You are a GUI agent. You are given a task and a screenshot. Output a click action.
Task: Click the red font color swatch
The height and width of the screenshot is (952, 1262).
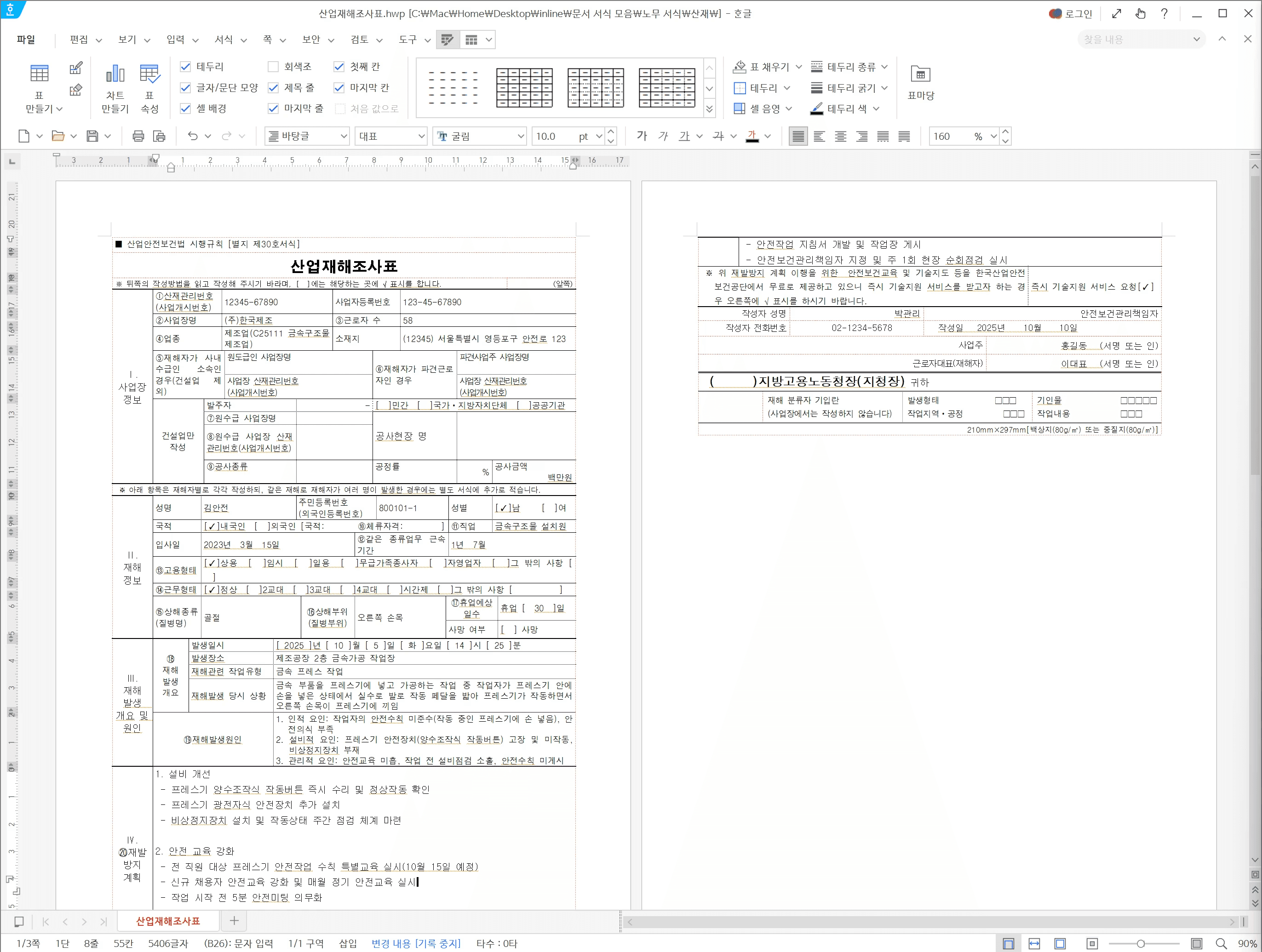pos(752,137)
